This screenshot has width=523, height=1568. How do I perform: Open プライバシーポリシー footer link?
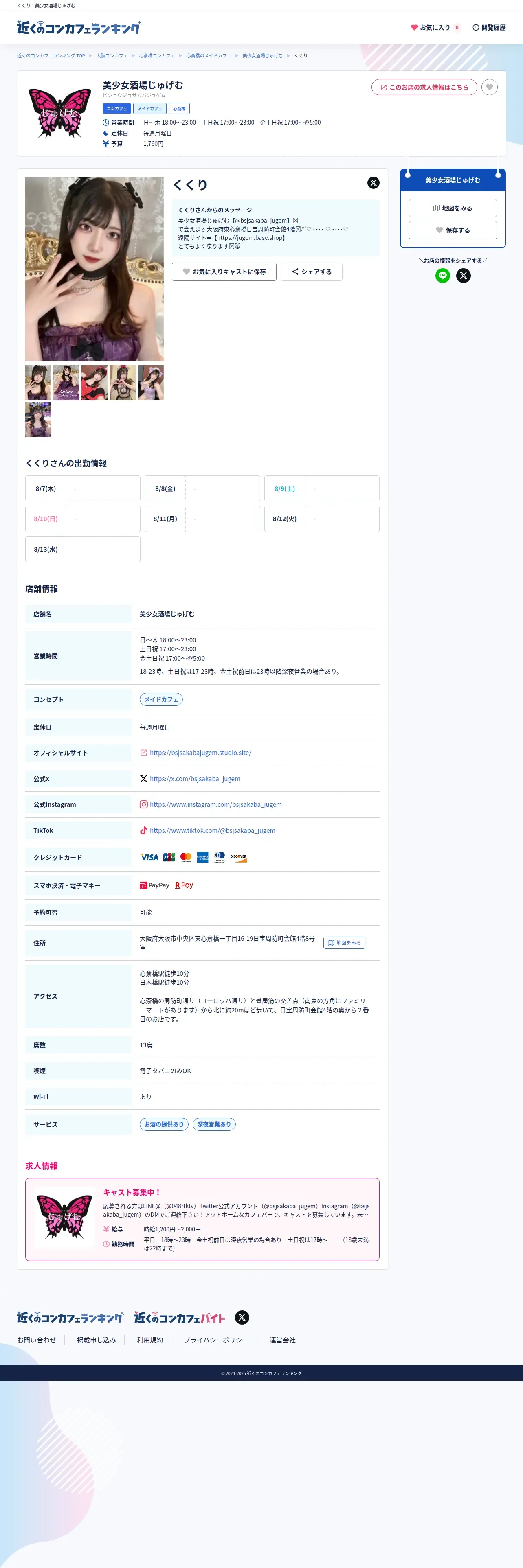click(216, 1340)
